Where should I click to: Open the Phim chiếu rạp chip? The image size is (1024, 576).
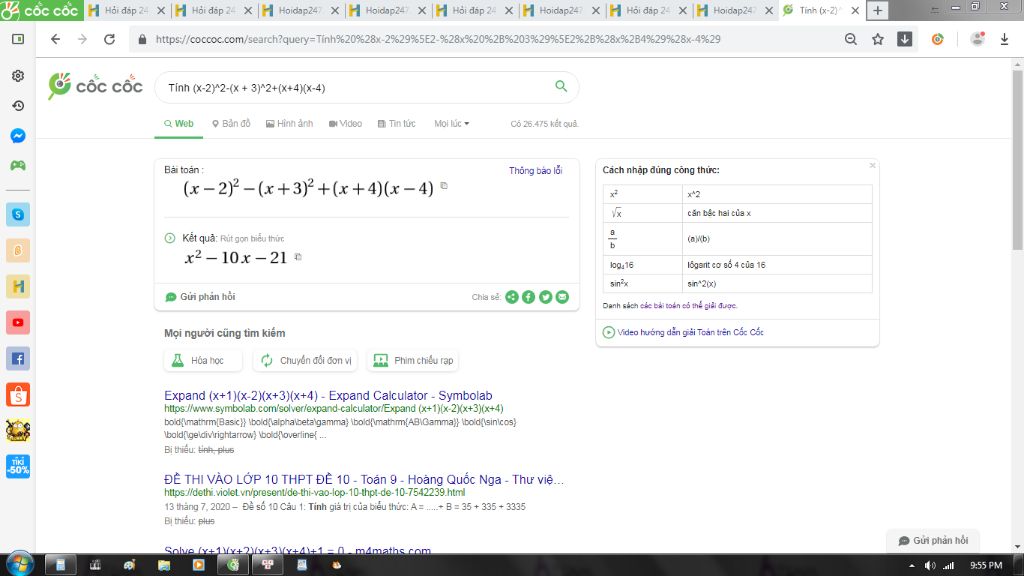coord(413,360)
